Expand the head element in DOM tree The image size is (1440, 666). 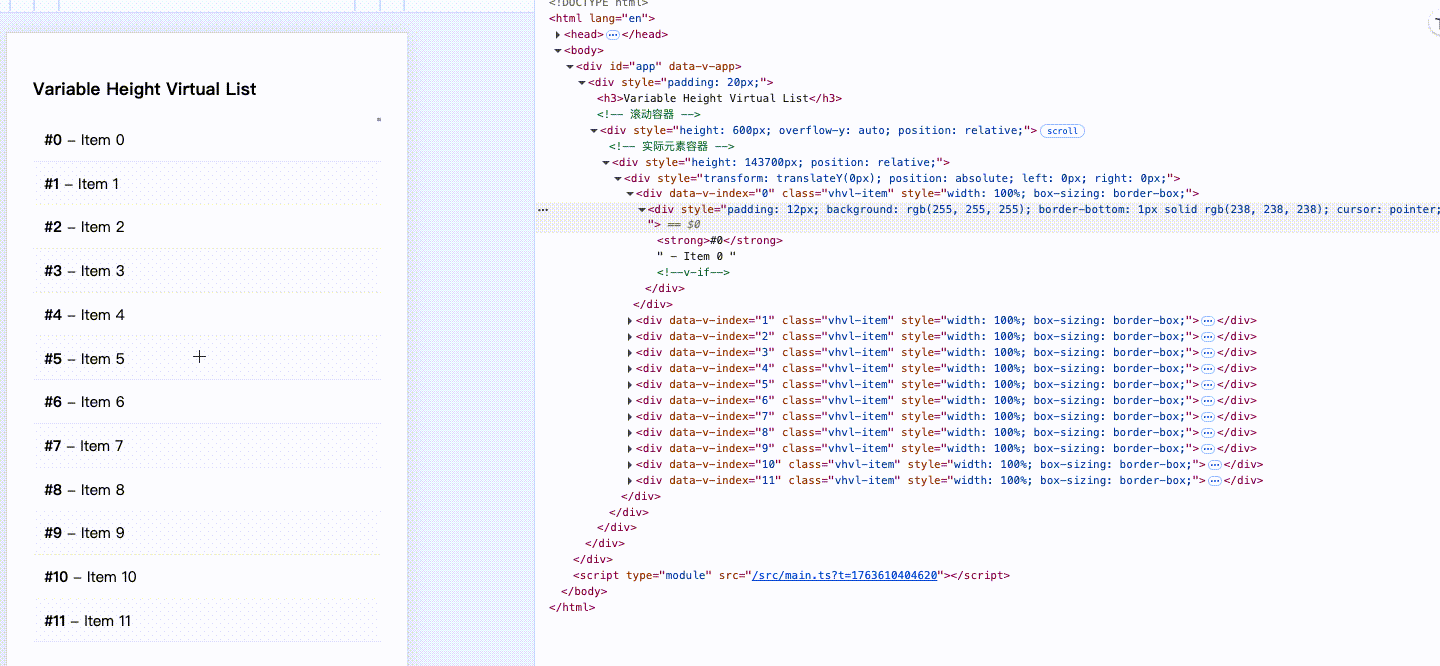558,34
